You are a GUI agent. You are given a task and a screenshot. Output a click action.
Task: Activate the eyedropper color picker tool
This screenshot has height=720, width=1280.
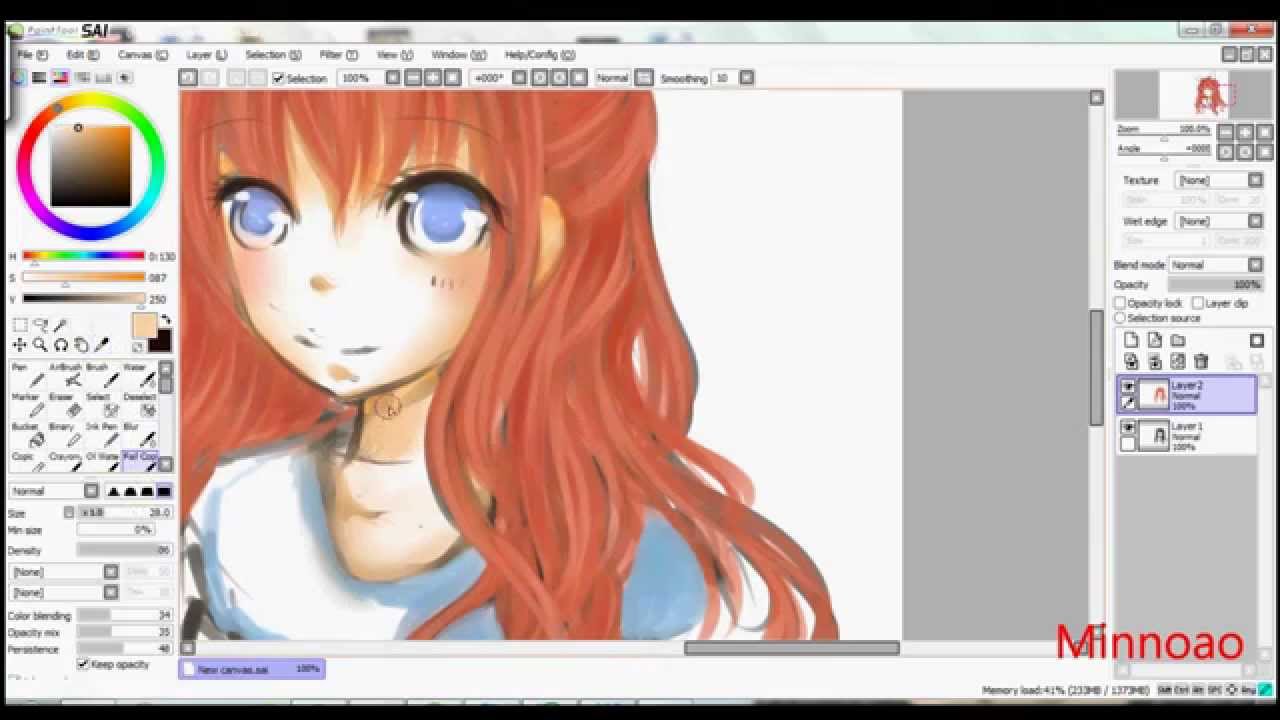pos(101,345)
